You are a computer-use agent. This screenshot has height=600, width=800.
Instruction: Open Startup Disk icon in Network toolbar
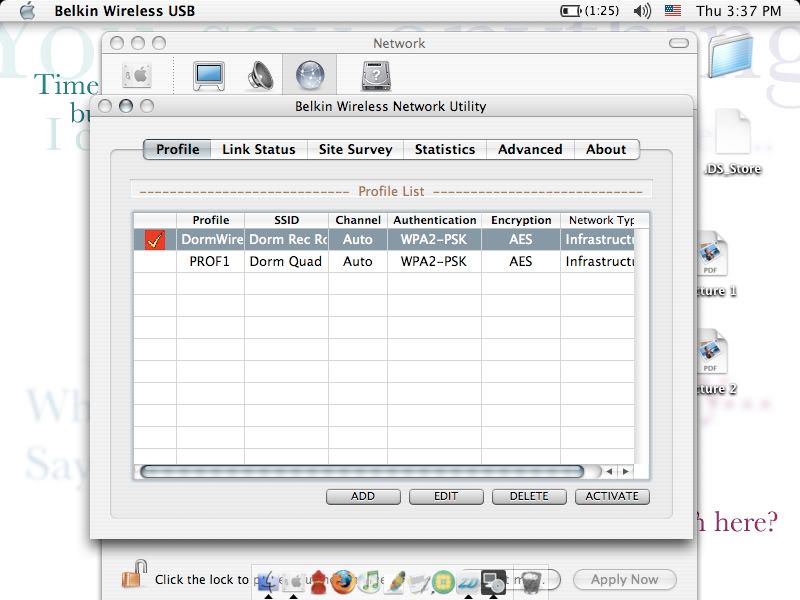(x=376, y=76)
